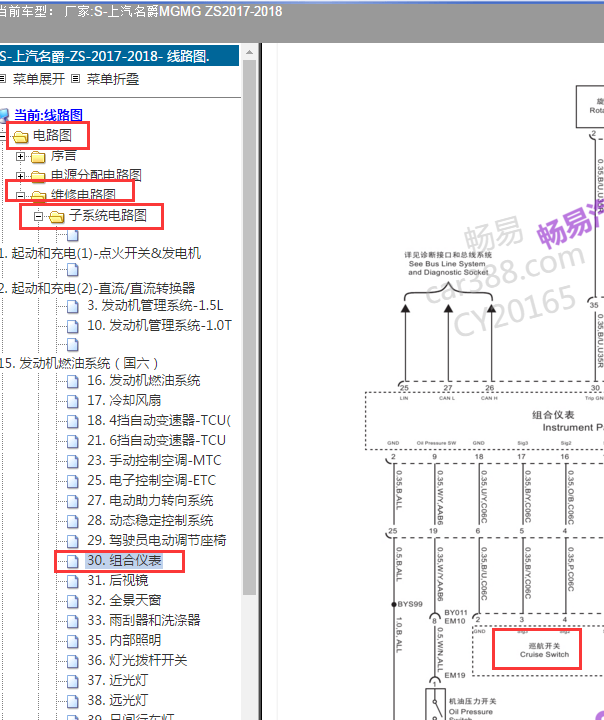
Task: Click document icon beside 38. 远光灯
Action: [x=73, y=702]
